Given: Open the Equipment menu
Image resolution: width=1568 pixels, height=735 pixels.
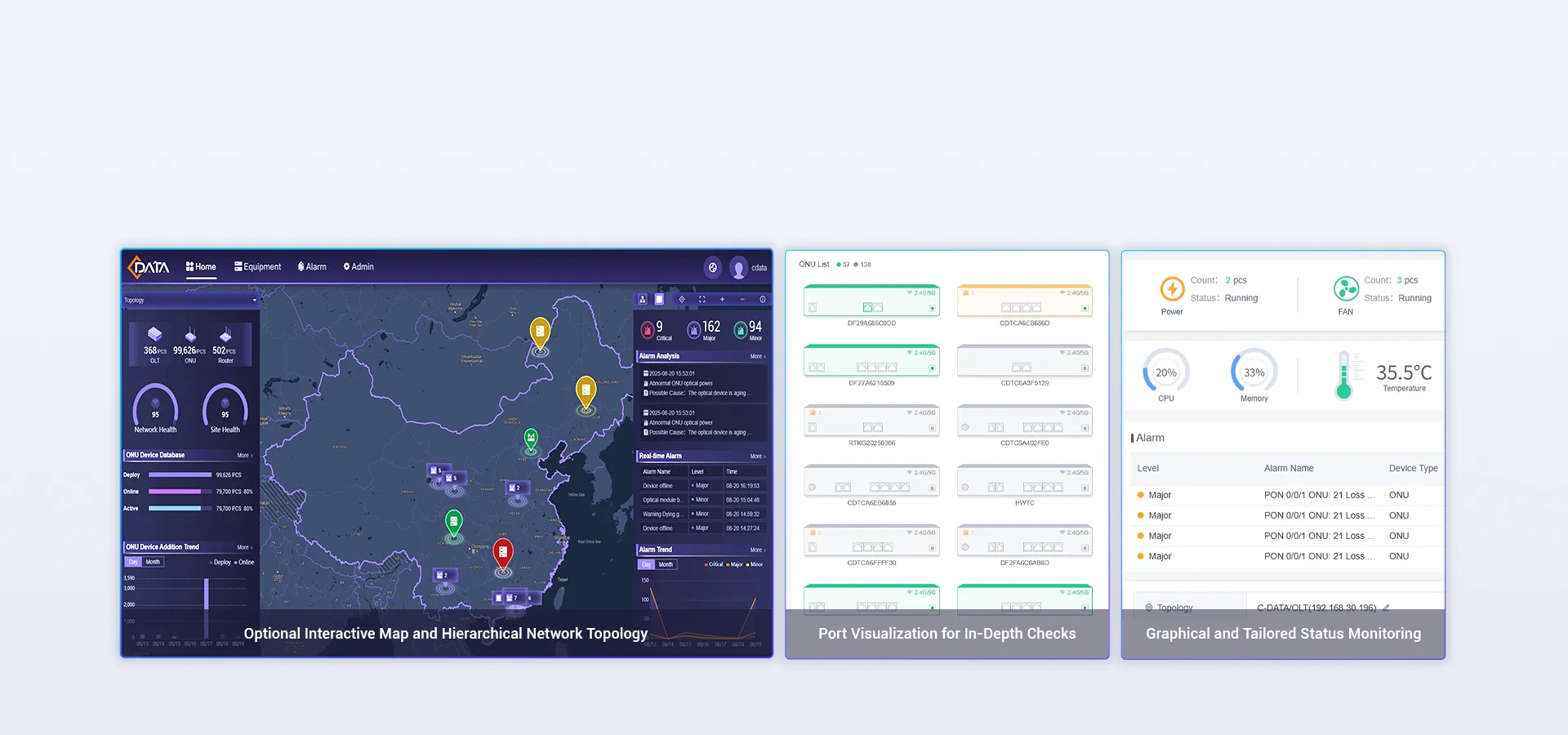Looking at the screenshot, I should point(257,267).
